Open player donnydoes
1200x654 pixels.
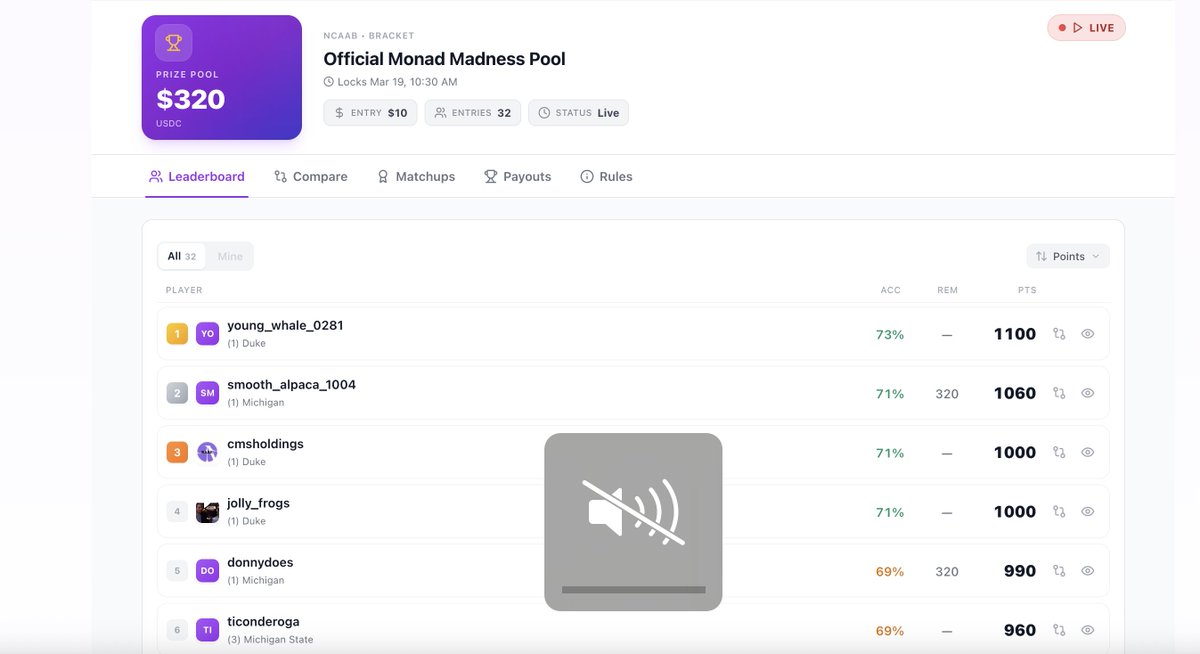point(260,562)
